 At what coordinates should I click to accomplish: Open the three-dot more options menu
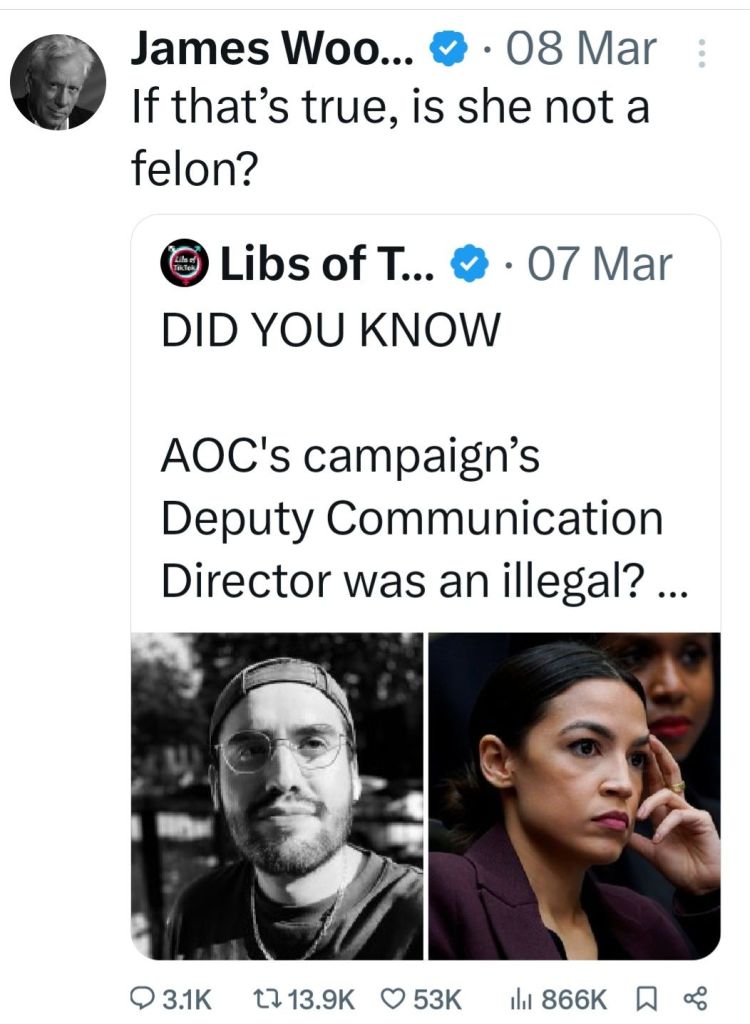(701, 52)
